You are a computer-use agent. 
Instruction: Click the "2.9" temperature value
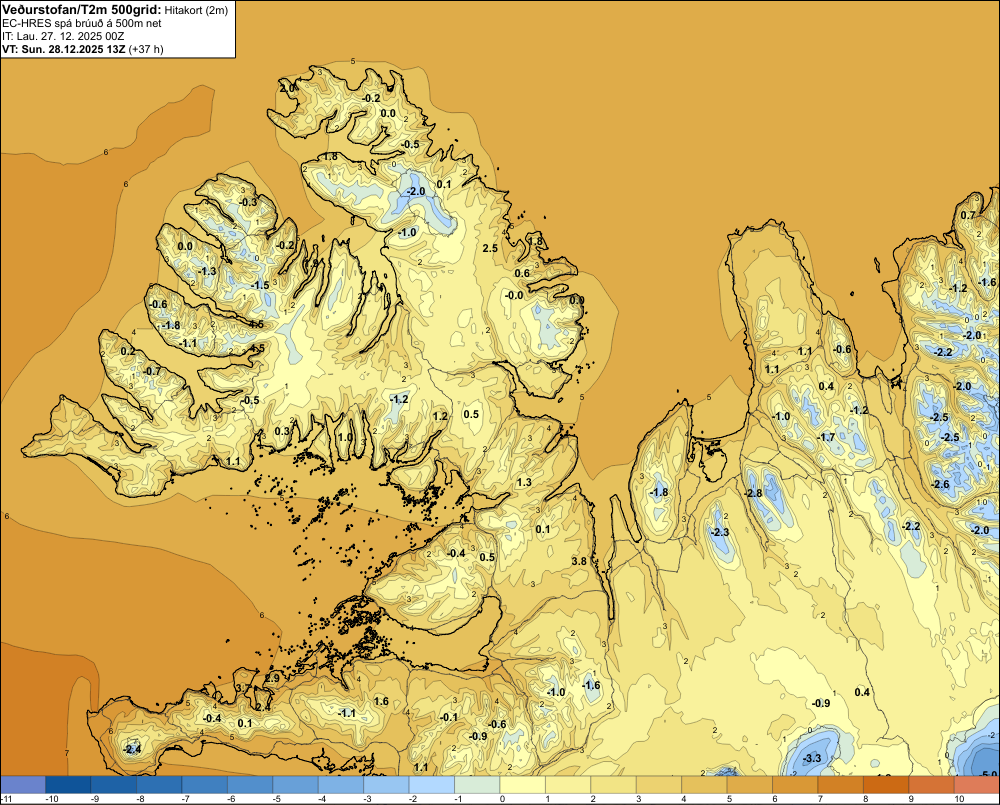pos(272,679)
